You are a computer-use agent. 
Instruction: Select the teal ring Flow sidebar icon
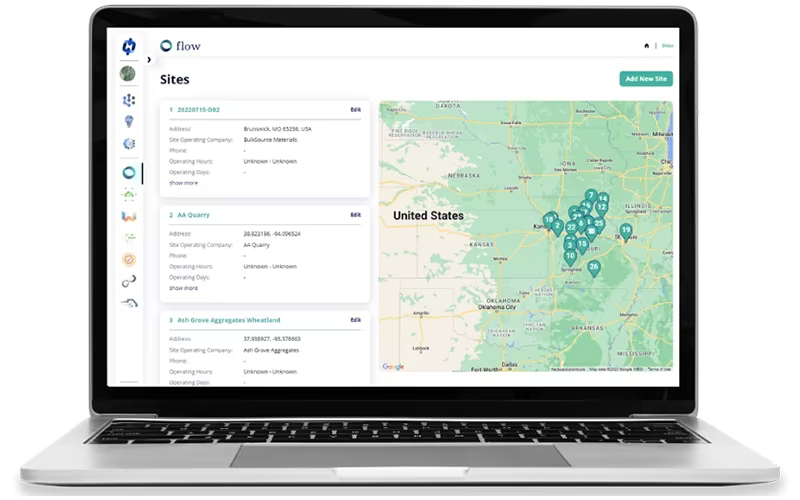[129, 173]
